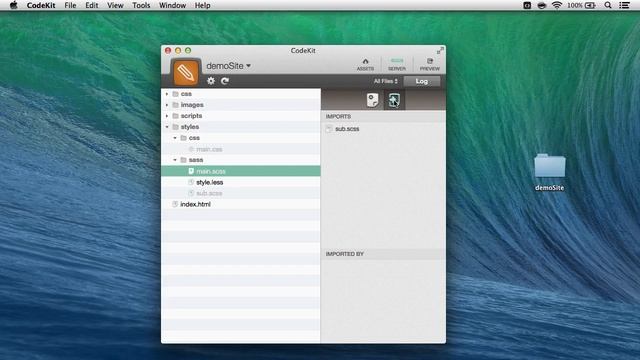Click main.scss file icon
This screenshot has height=360, width=640.
pos(191,171)
